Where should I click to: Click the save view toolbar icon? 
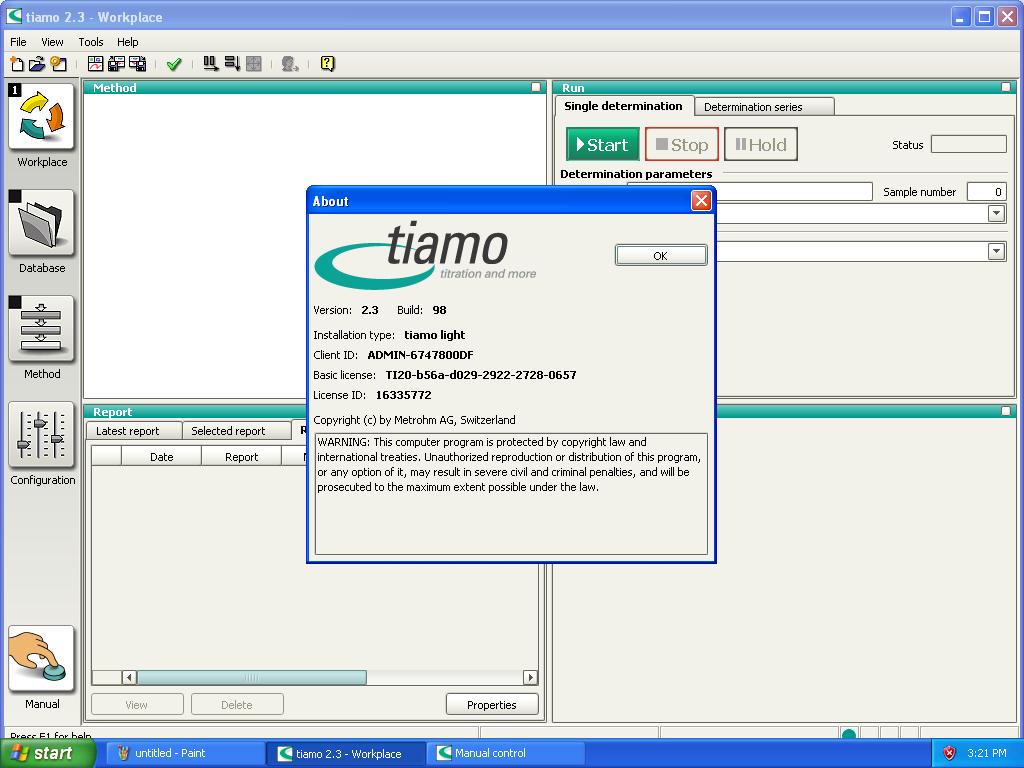[137, 63]
